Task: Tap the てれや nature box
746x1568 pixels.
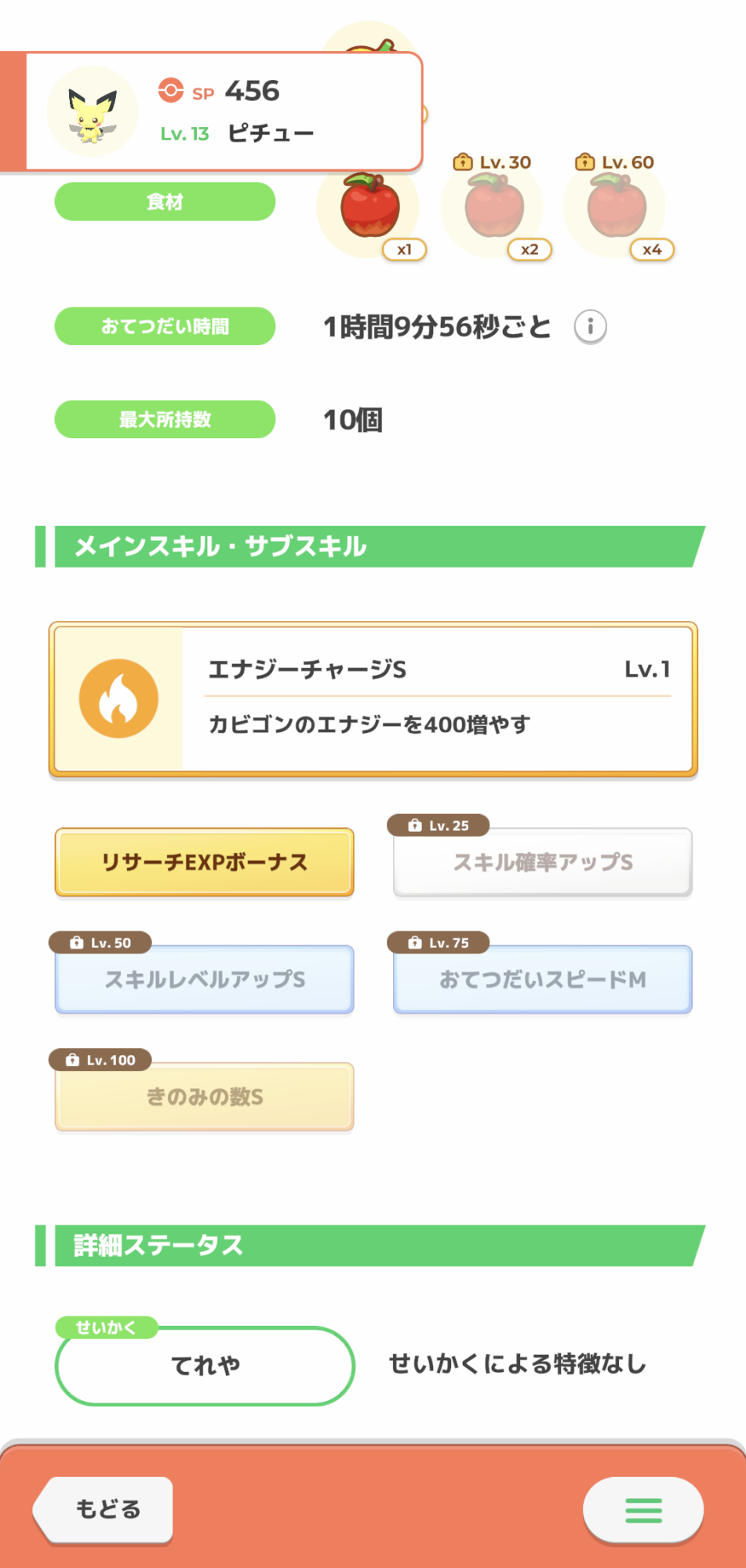Action: click(x=205, y=1366)
